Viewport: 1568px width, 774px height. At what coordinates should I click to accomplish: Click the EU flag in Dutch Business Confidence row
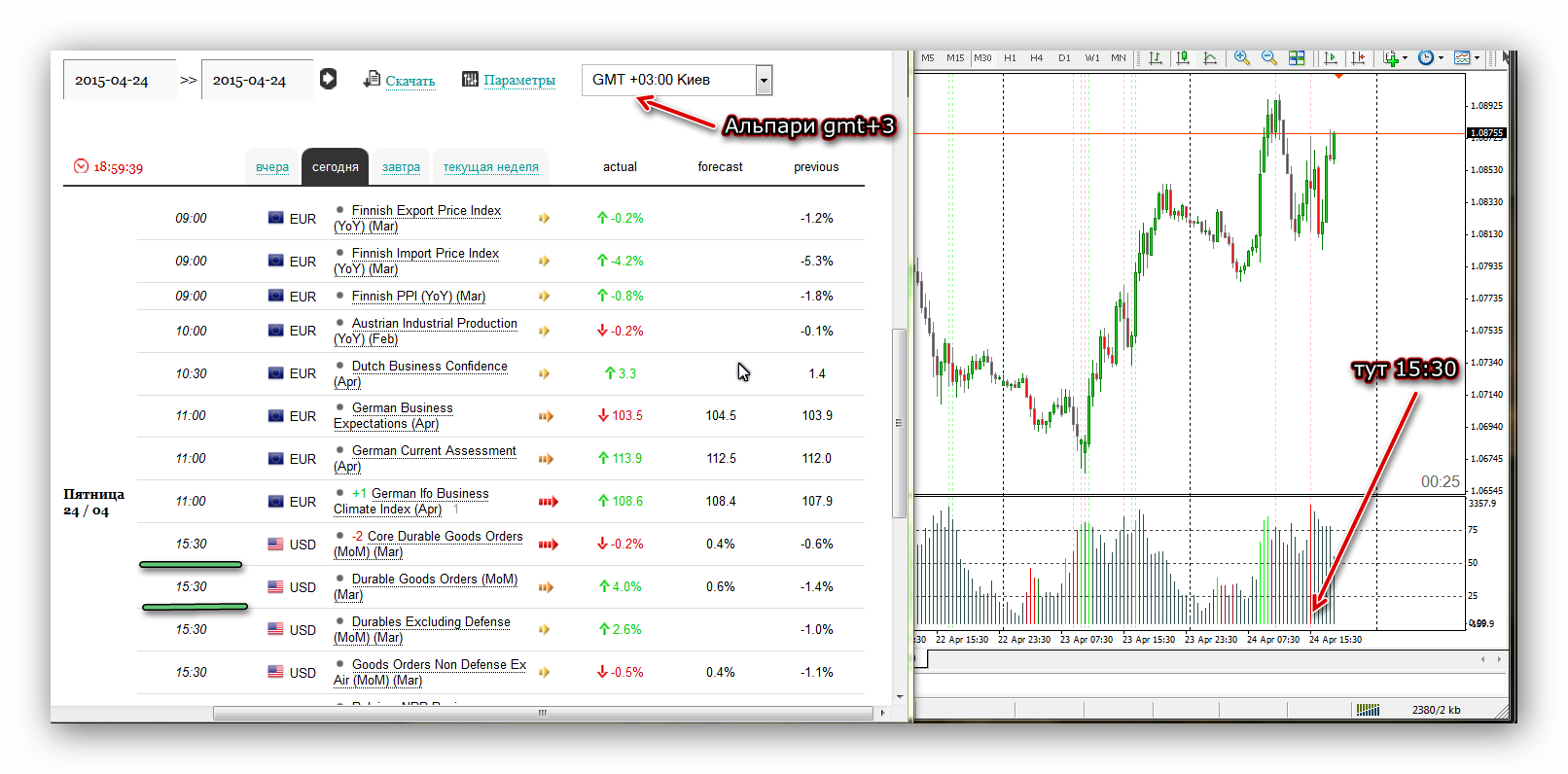coord(275,372)
